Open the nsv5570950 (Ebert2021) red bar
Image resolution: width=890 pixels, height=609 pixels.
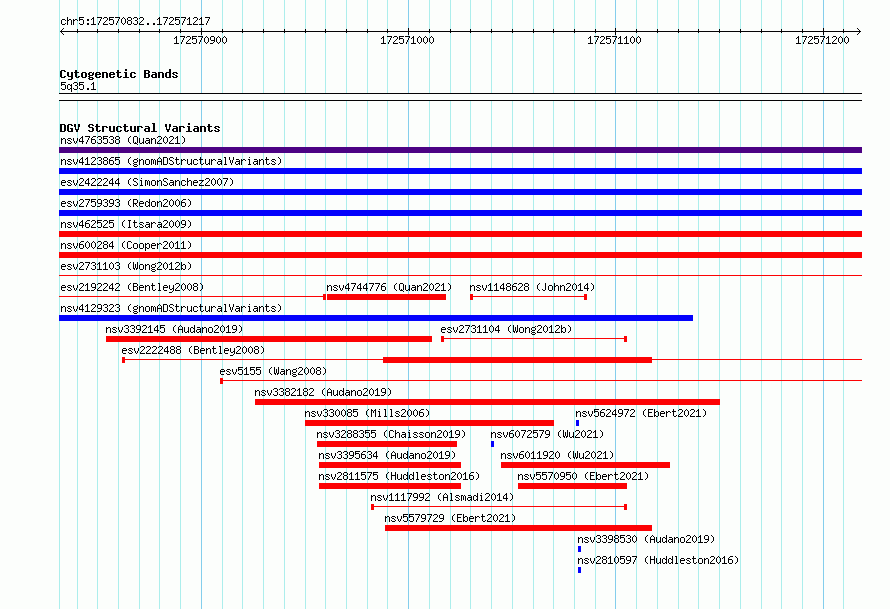point(572,486)
